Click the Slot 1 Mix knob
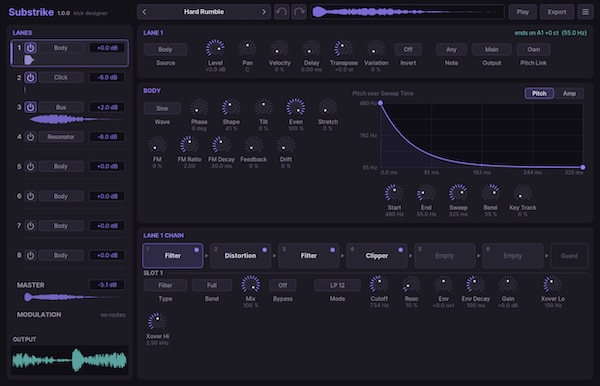 [x=251, y=284]
